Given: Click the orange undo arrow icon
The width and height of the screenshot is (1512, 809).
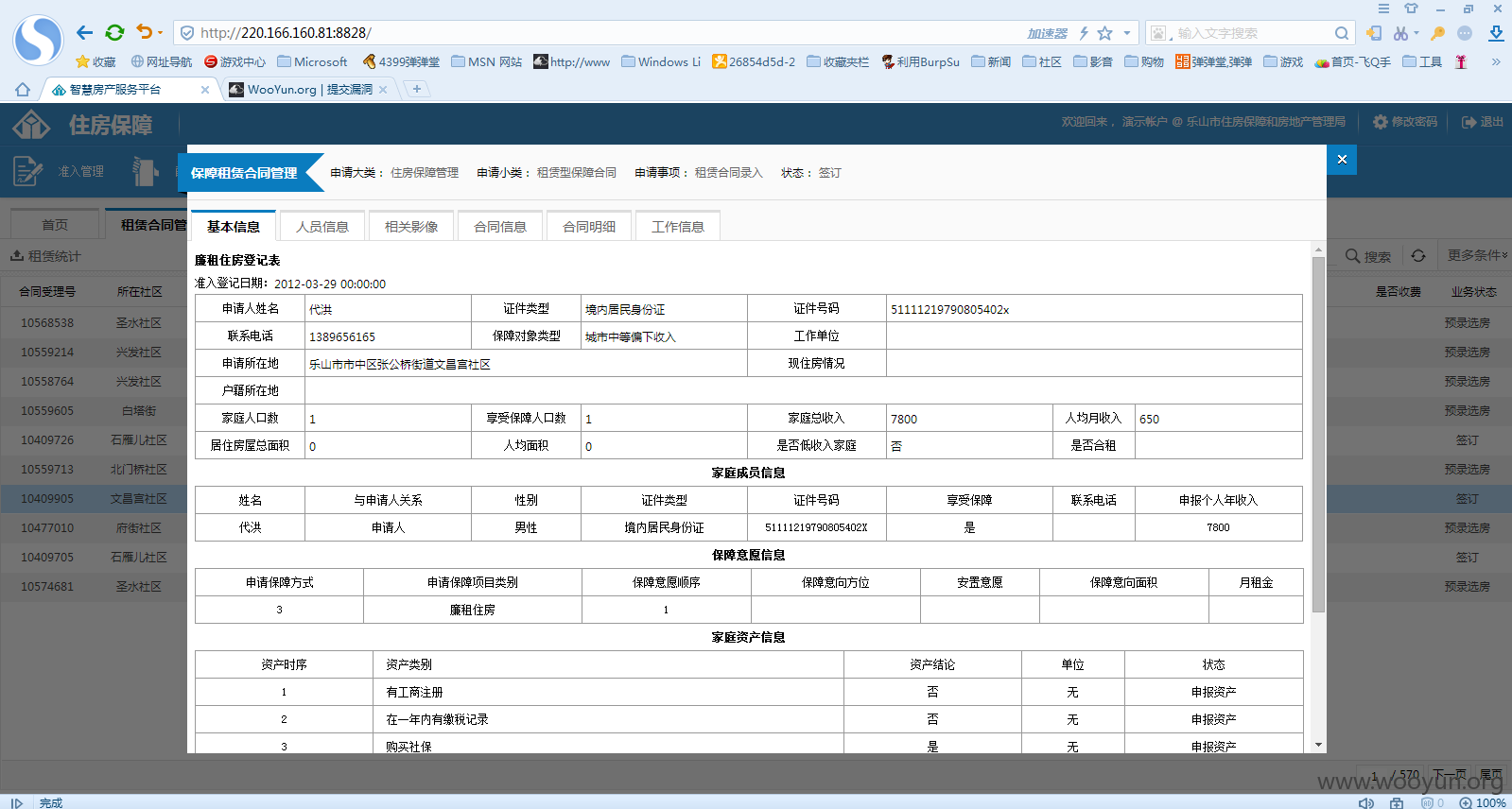Looking at the screenshot, I should pyautogui.click(x=144, y=32).
